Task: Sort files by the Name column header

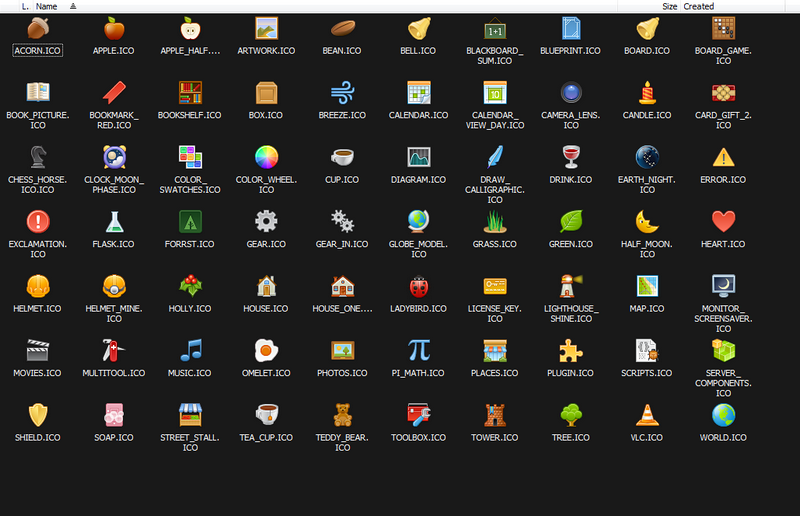Action: (x=46, y=6)
